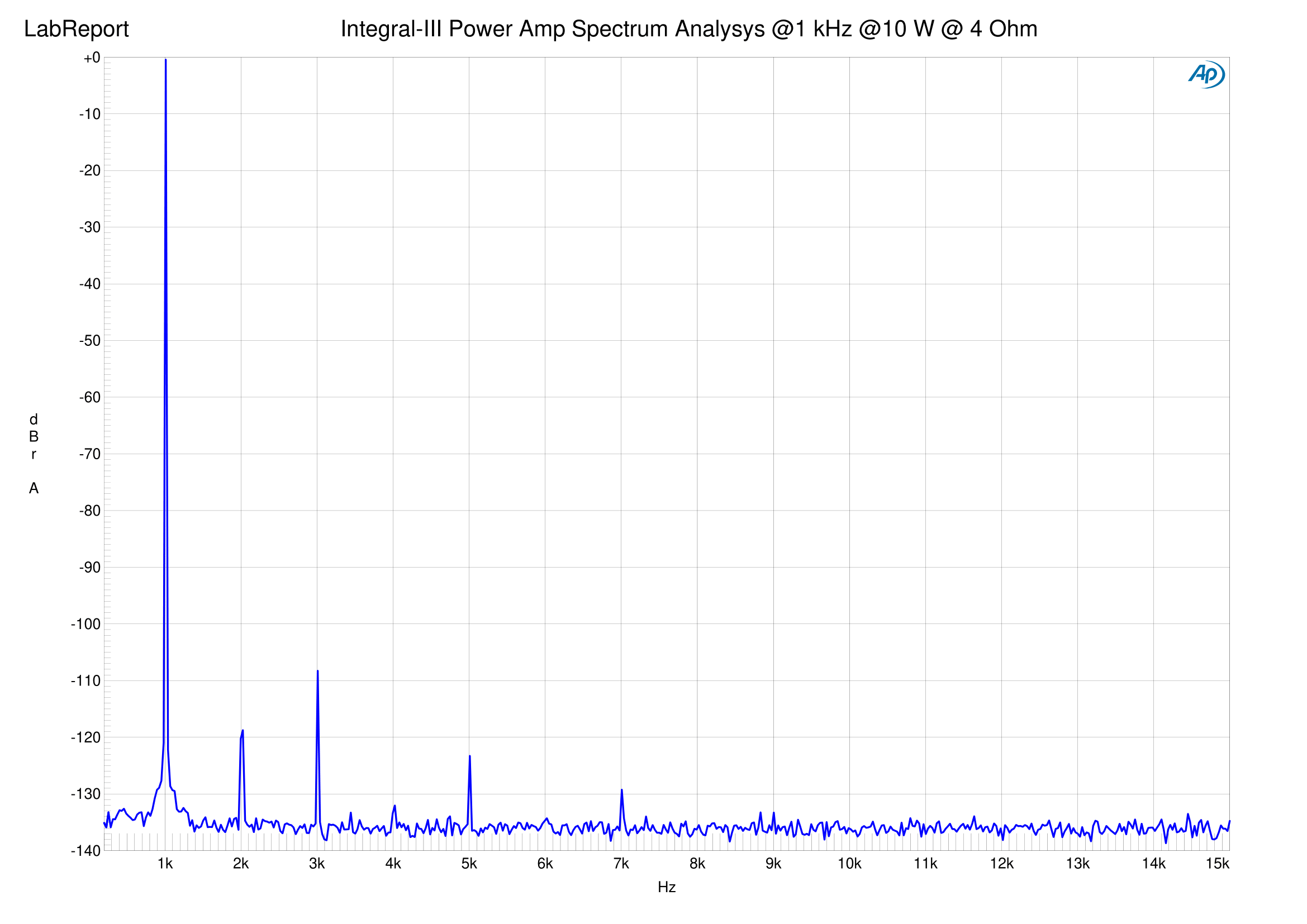Click the 11k frequency label
1307x924 pixels.
click(925, 864)
